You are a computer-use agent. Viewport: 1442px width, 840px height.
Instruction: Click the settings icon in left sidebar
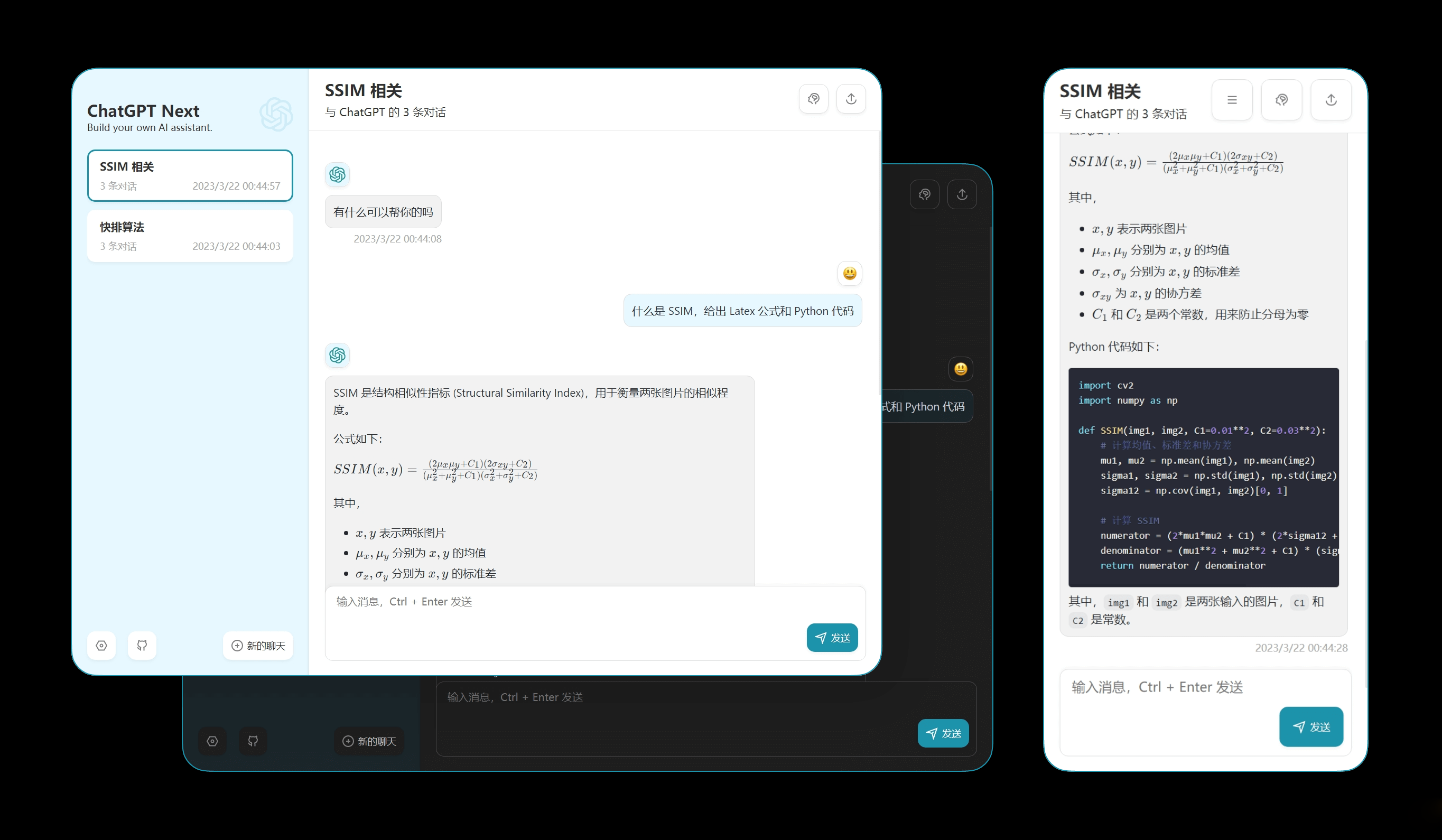pos(101,645)
